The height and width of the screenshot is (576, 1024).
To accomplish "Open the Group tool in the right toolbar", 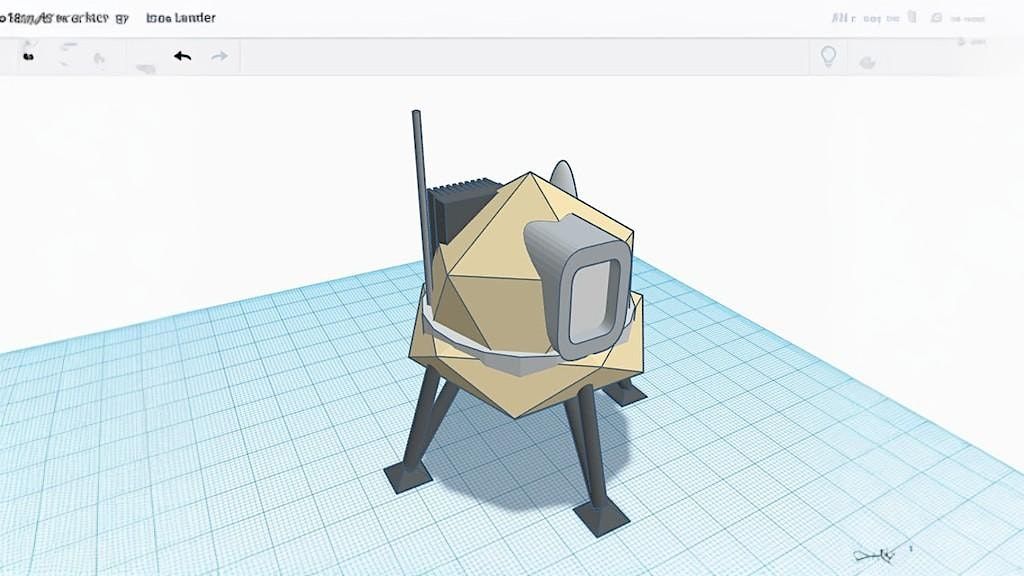I will pos(866,62).
